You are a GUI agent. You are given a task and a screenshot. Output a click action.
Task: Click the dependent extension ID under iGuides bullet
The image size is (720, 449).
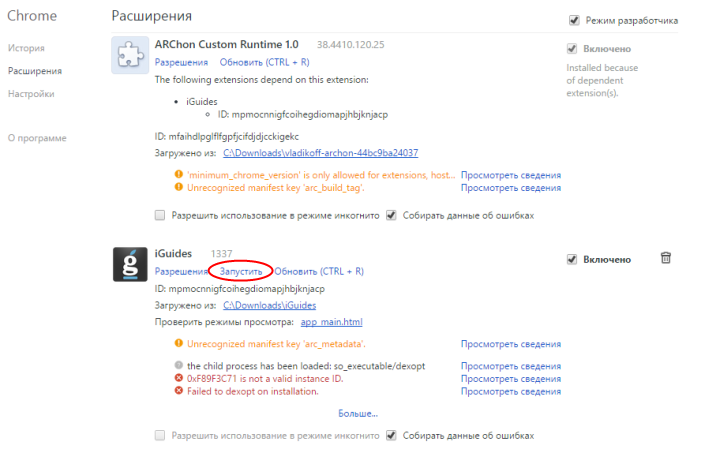[x=303, y=114]
